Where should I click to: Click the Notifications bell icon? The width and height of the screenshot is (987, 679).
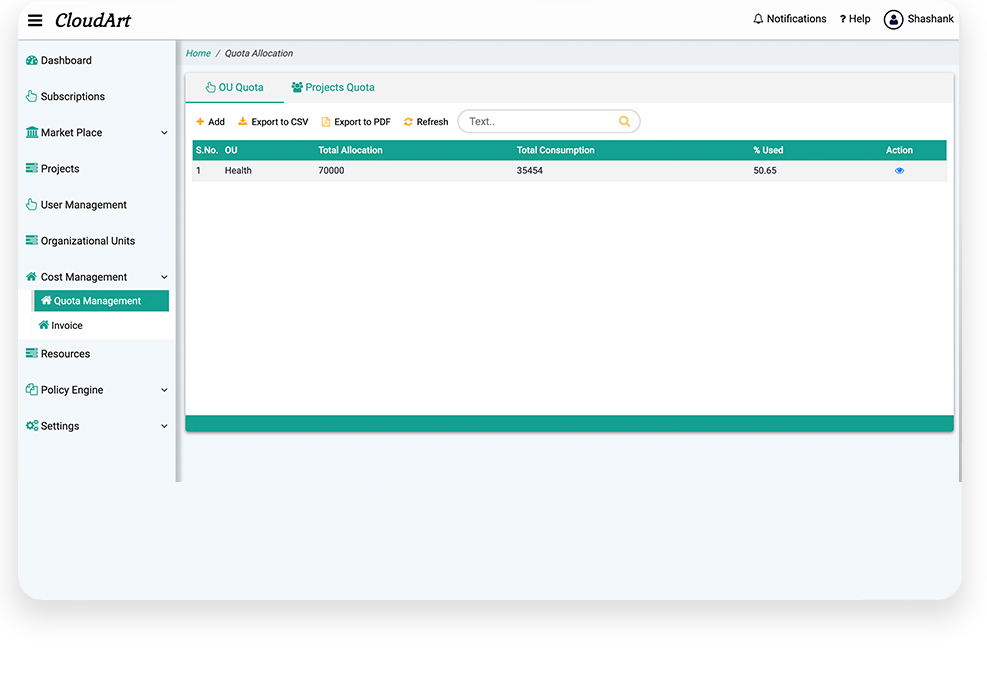coord(758,19)
